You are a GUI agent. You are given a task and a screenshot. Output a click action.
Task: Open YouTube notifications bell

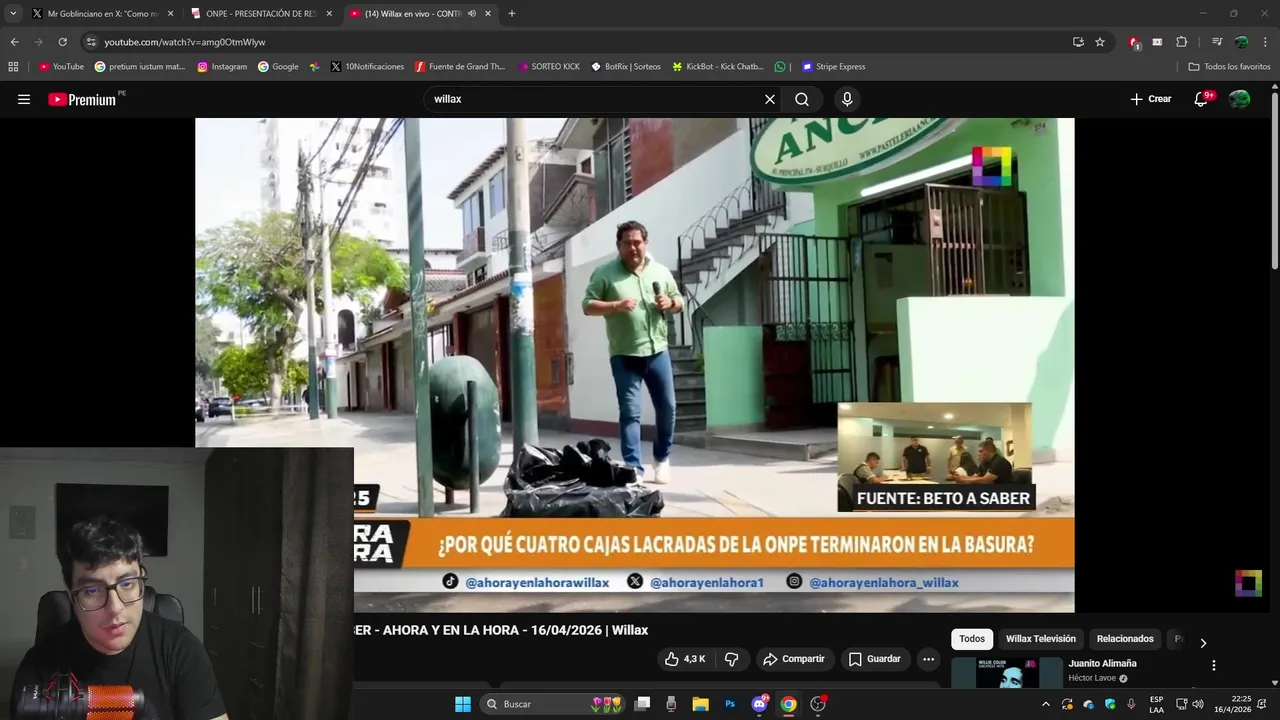coord(1201,99)
